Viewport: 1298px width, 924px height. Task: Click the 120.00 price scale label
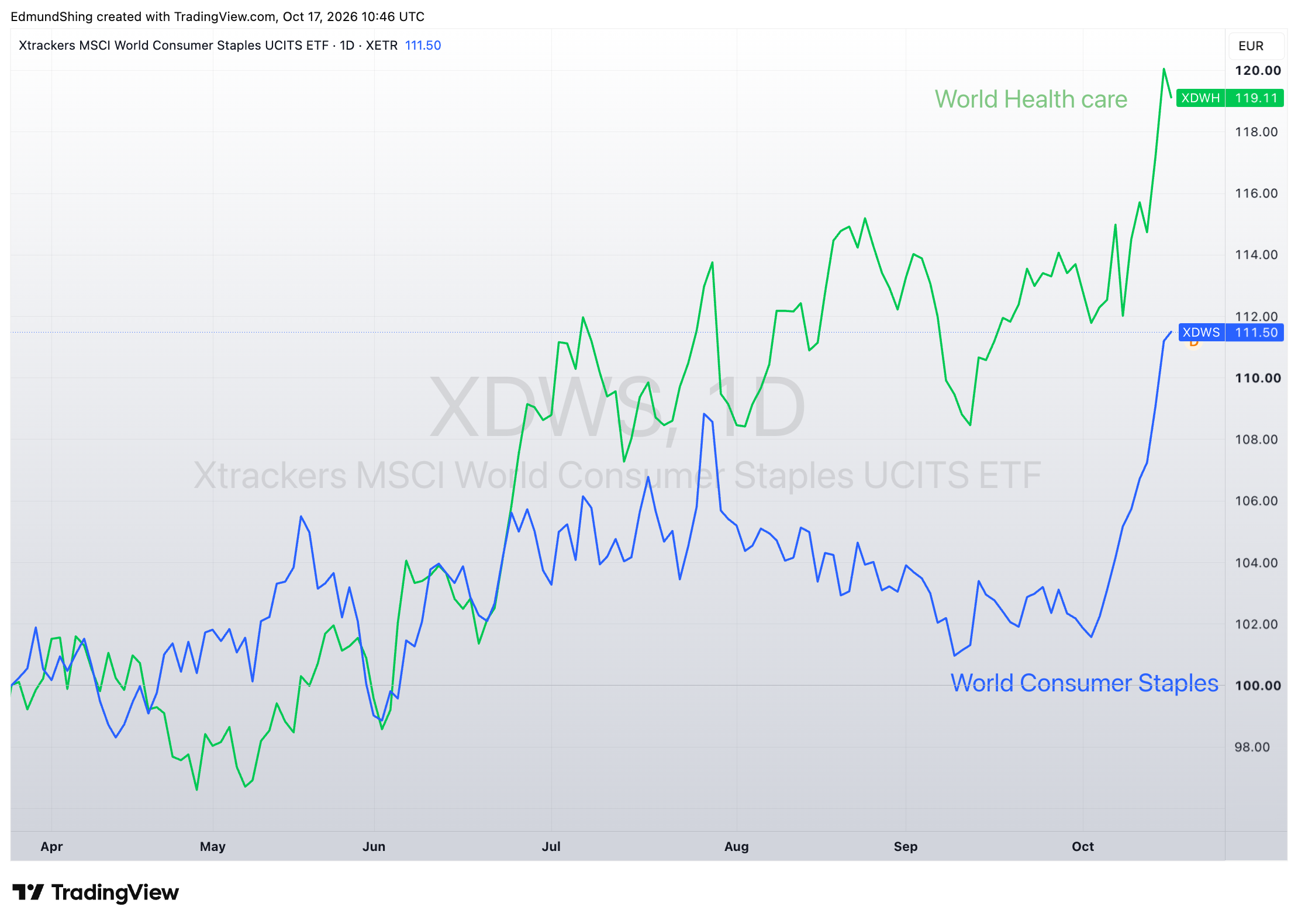tap(1258, 70)
